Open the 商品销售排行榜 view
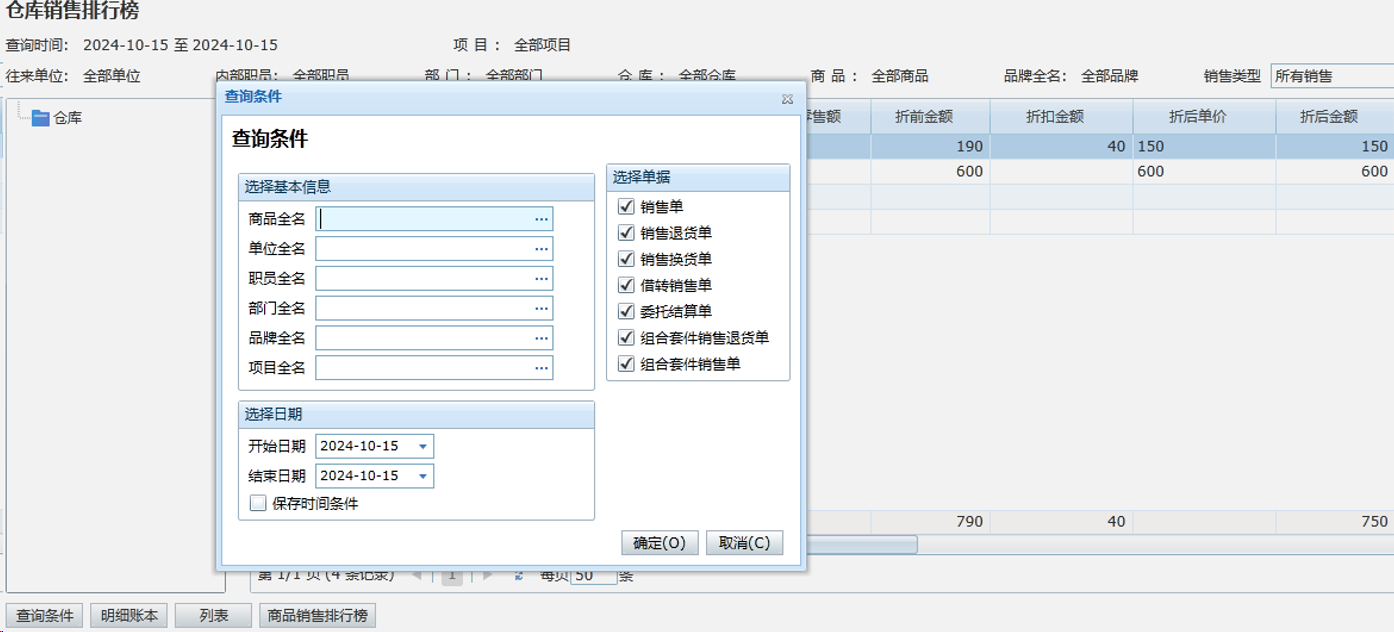Viewport: 1394px width, 632px height. coord(317,616)
